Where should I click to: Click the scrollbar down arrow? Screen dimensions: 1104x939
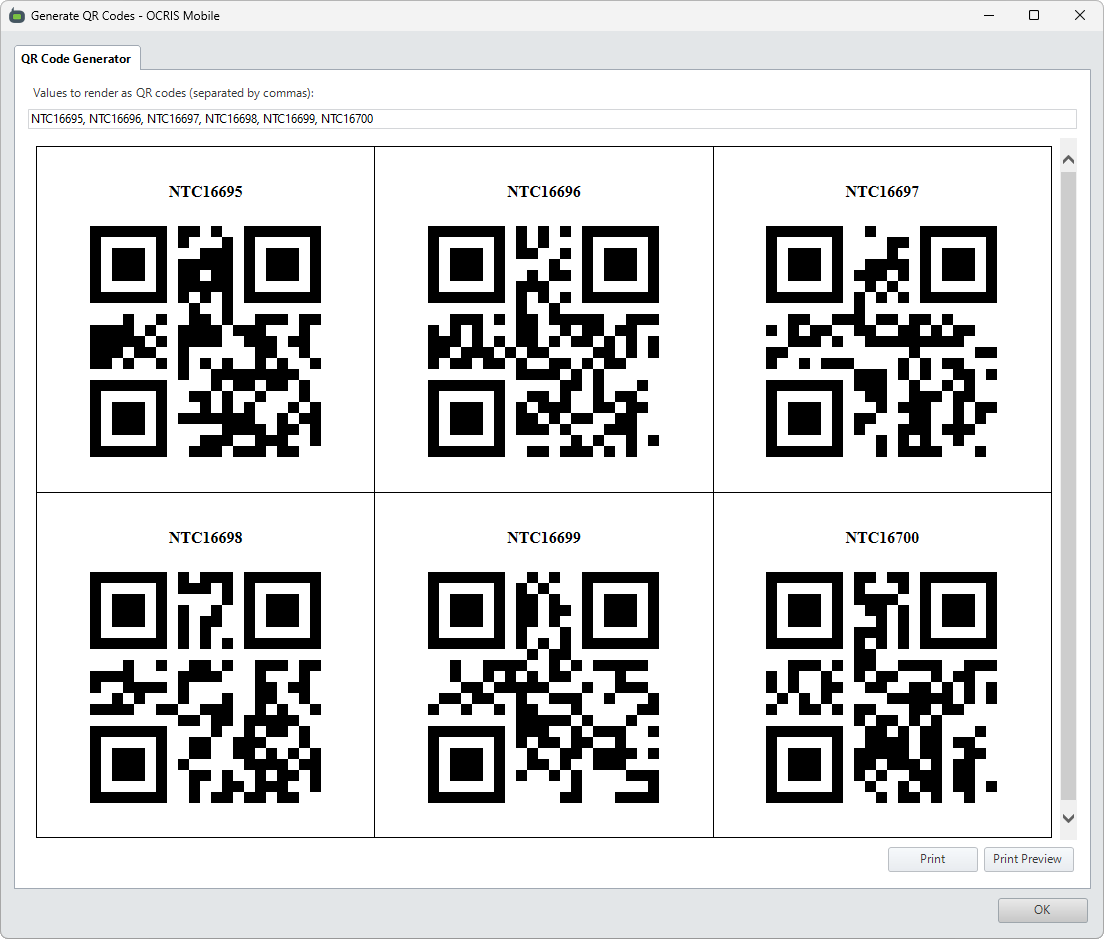(x=1068, y=818)
